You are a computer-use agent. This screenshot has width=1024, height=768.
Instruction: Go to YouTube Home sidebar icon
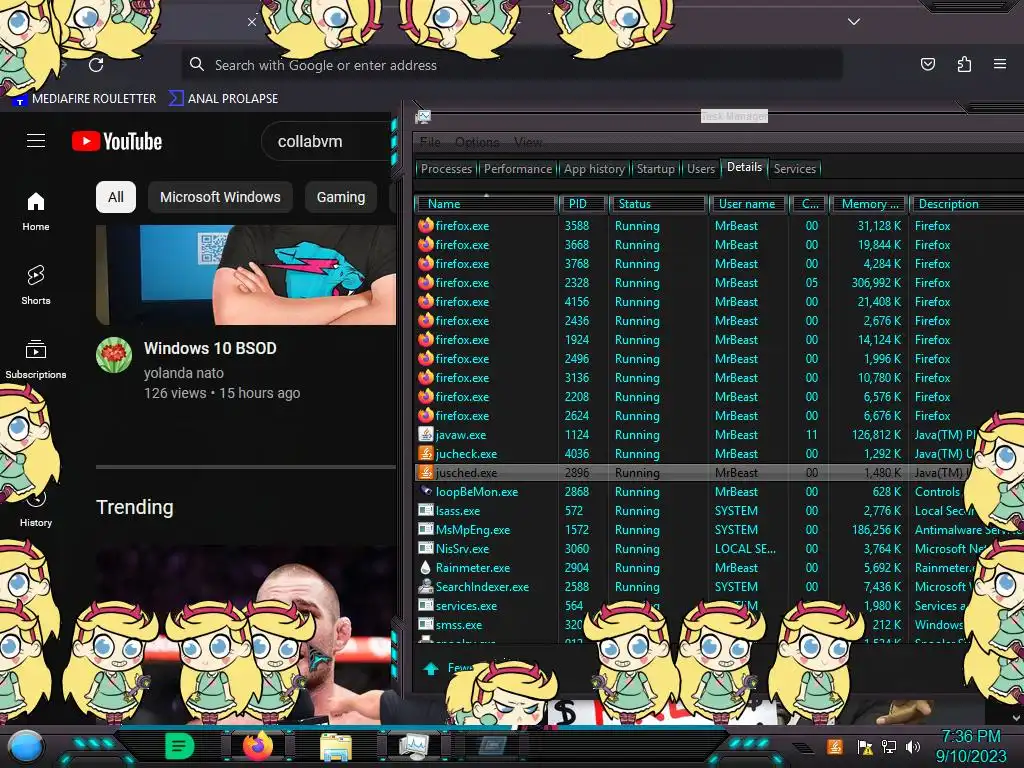coord(36,212)
